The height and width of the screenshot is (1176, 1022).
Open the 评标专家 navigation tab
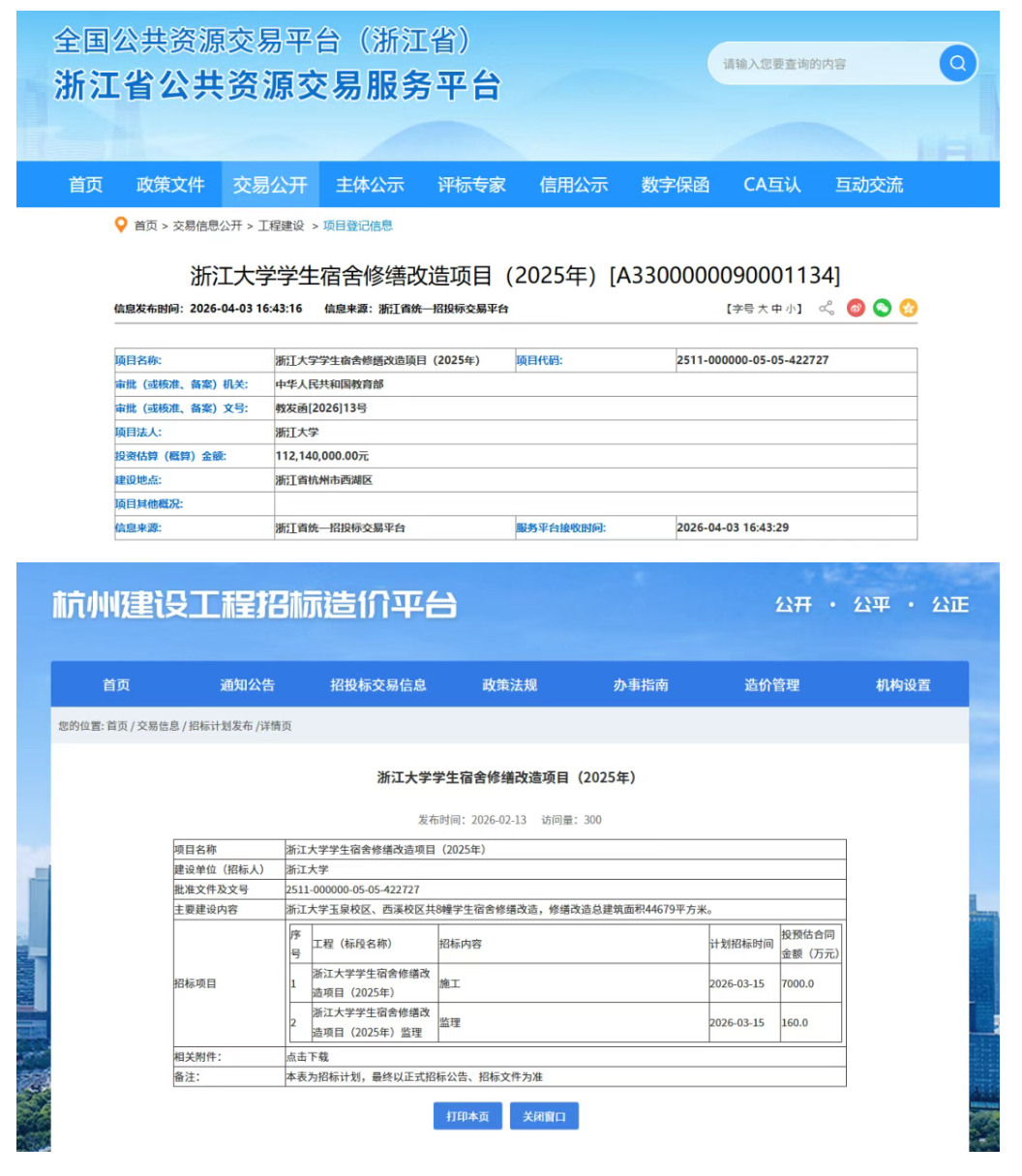point(471,184)
